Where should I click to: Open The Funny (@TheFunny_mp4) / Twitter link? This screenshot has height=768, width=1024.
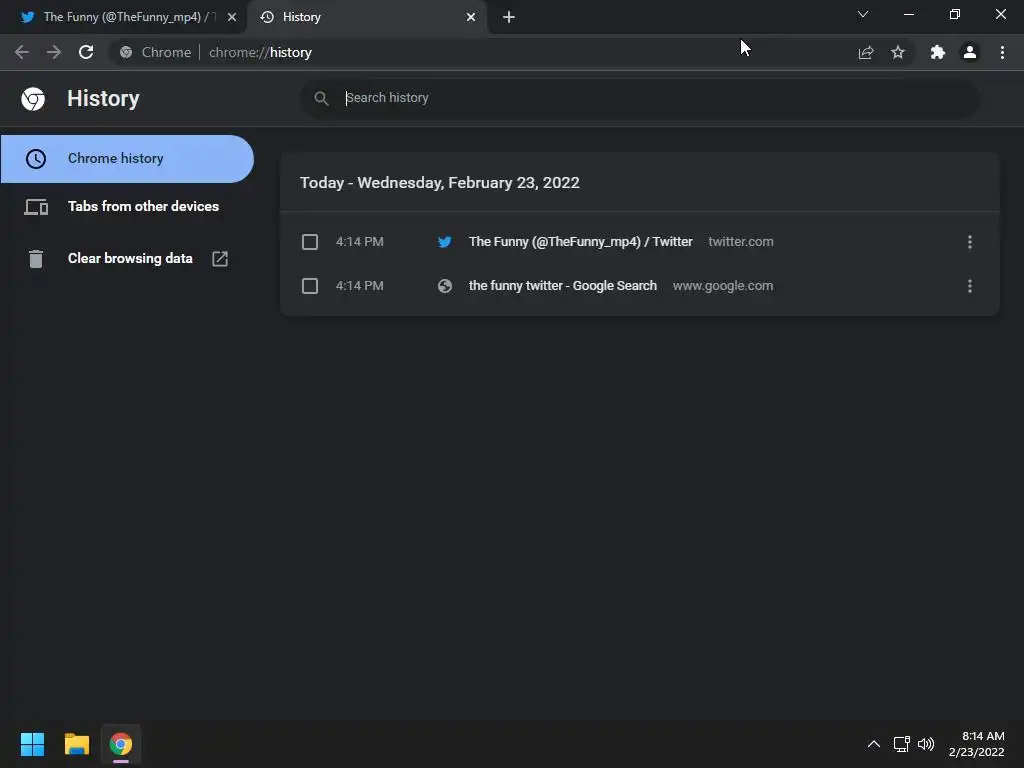(581, 242)
